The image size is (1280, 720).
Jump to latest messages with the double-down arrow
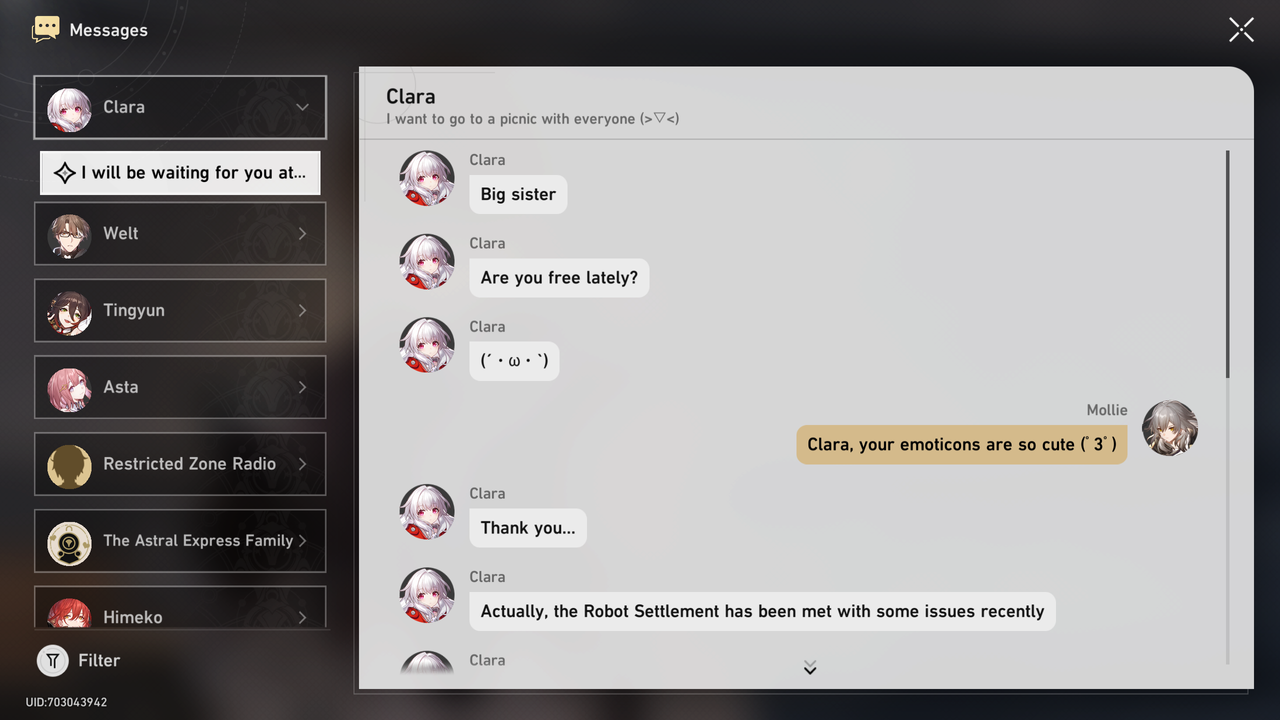click(x=810, y=668)
